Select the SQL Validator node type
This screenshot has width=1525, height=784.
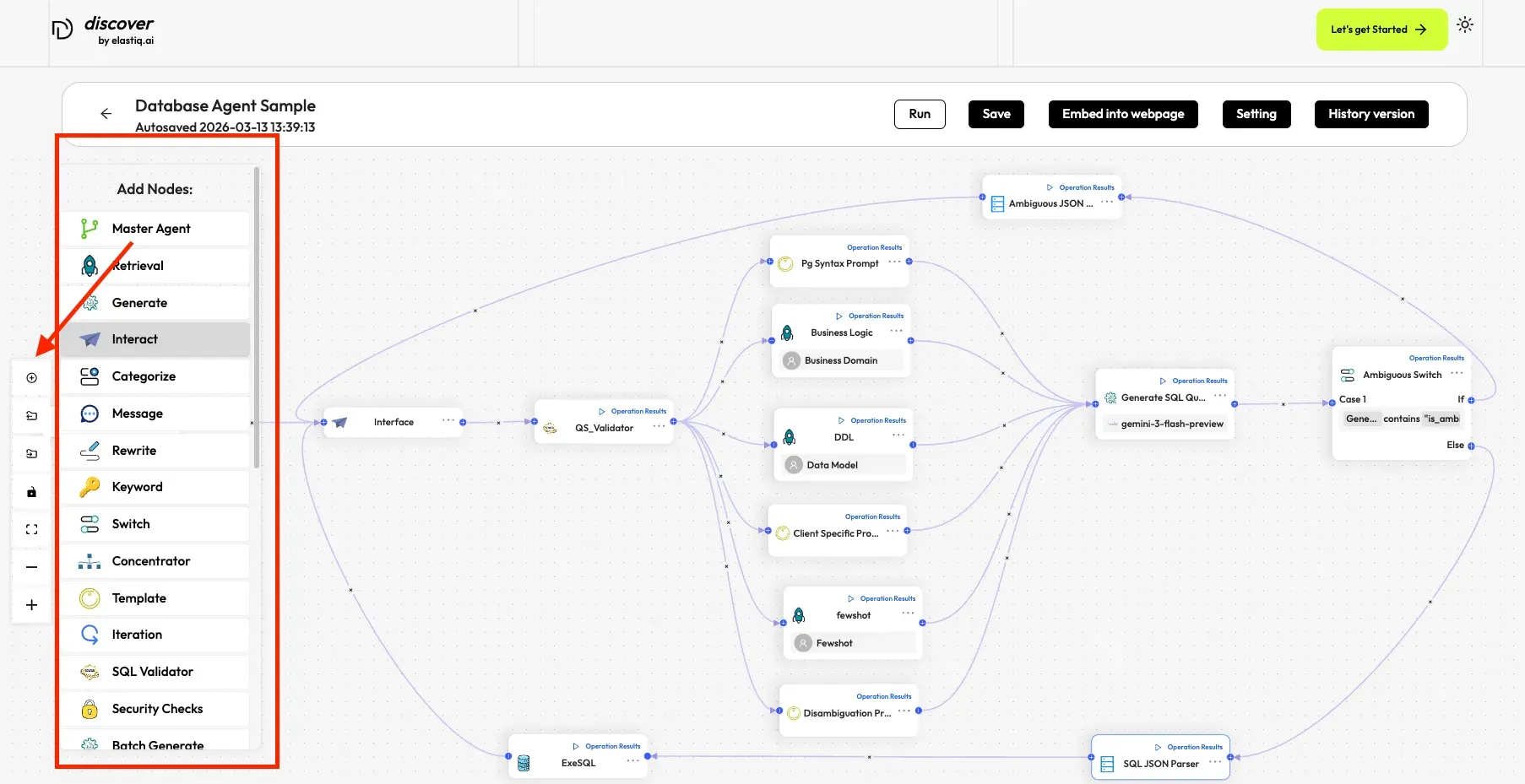click(x=153, y=671)
